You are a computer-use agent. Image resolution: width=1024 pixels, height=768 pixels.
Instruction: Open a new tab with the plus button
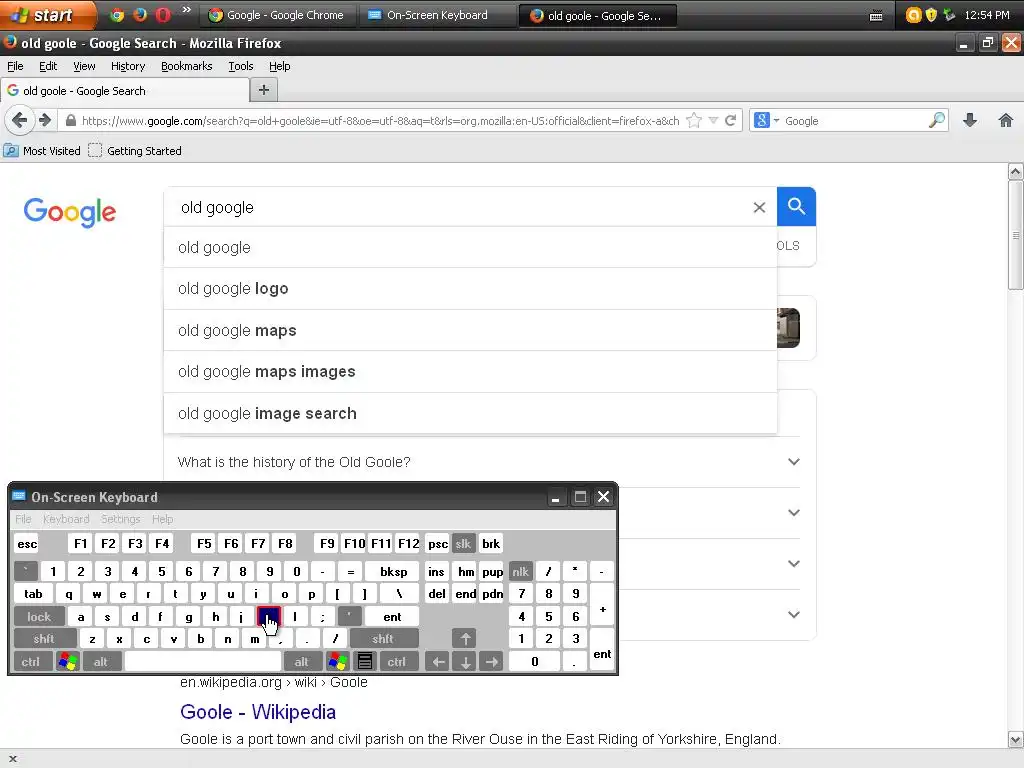point(264,90)
